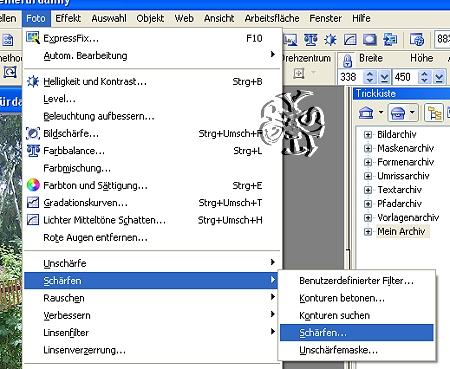Click the Höhe value spinner arrows

click(x=424, y=77)
